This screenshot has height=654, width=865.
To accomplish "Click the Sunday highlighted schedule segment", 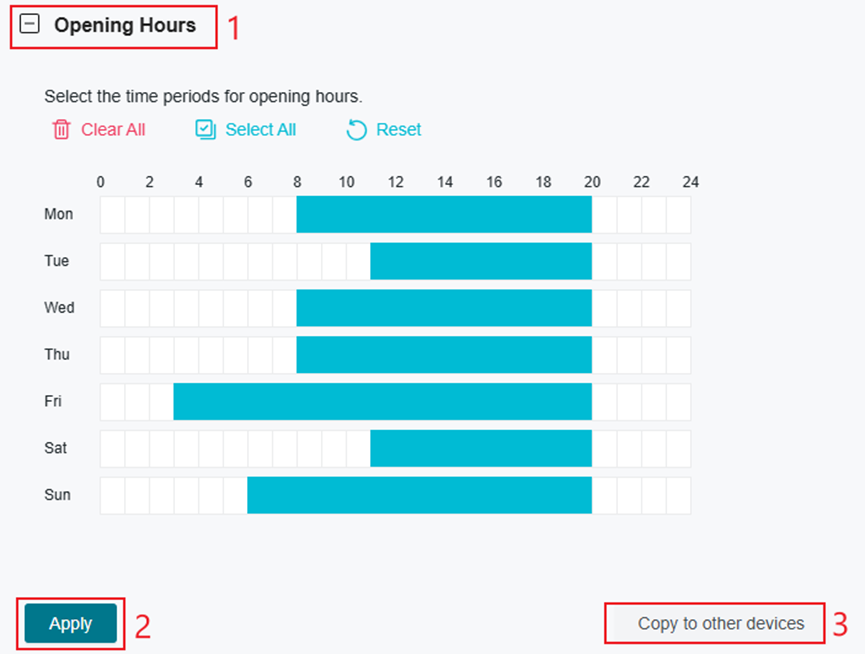I will (420, 494).
